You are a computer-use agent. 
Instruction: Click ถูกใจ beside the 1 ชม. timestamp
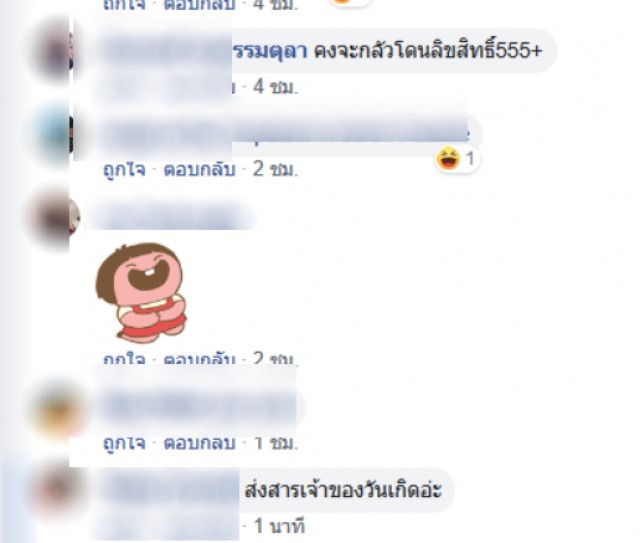(124, 443)
